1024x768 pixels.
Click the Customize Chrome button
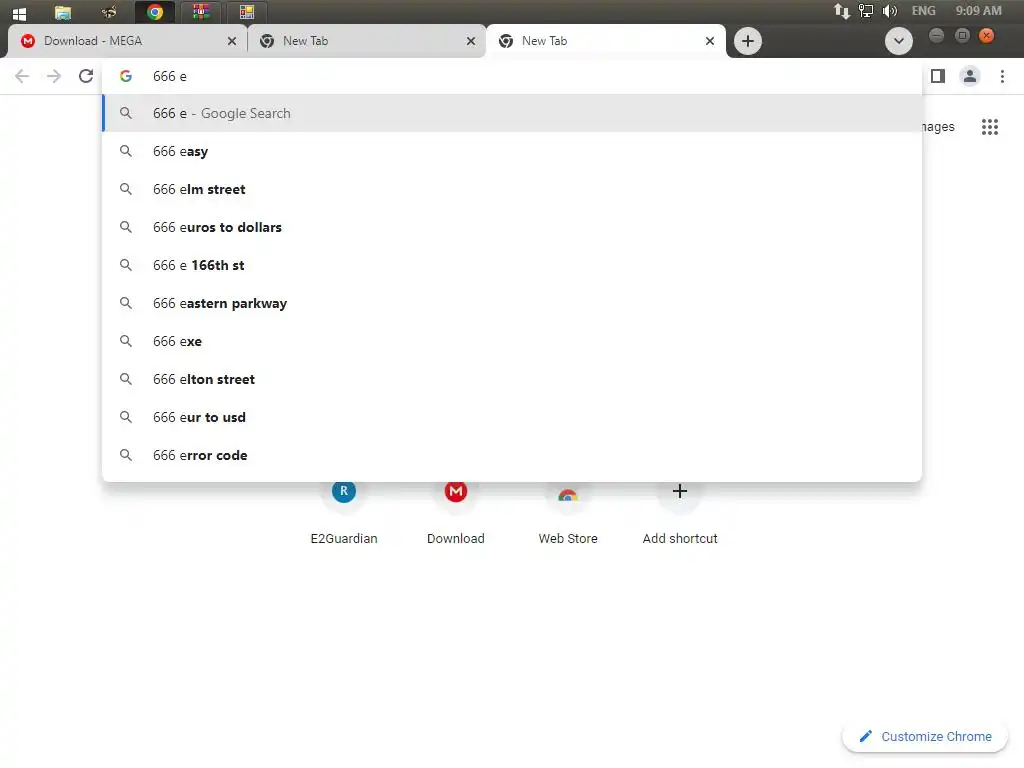point(925,737)
